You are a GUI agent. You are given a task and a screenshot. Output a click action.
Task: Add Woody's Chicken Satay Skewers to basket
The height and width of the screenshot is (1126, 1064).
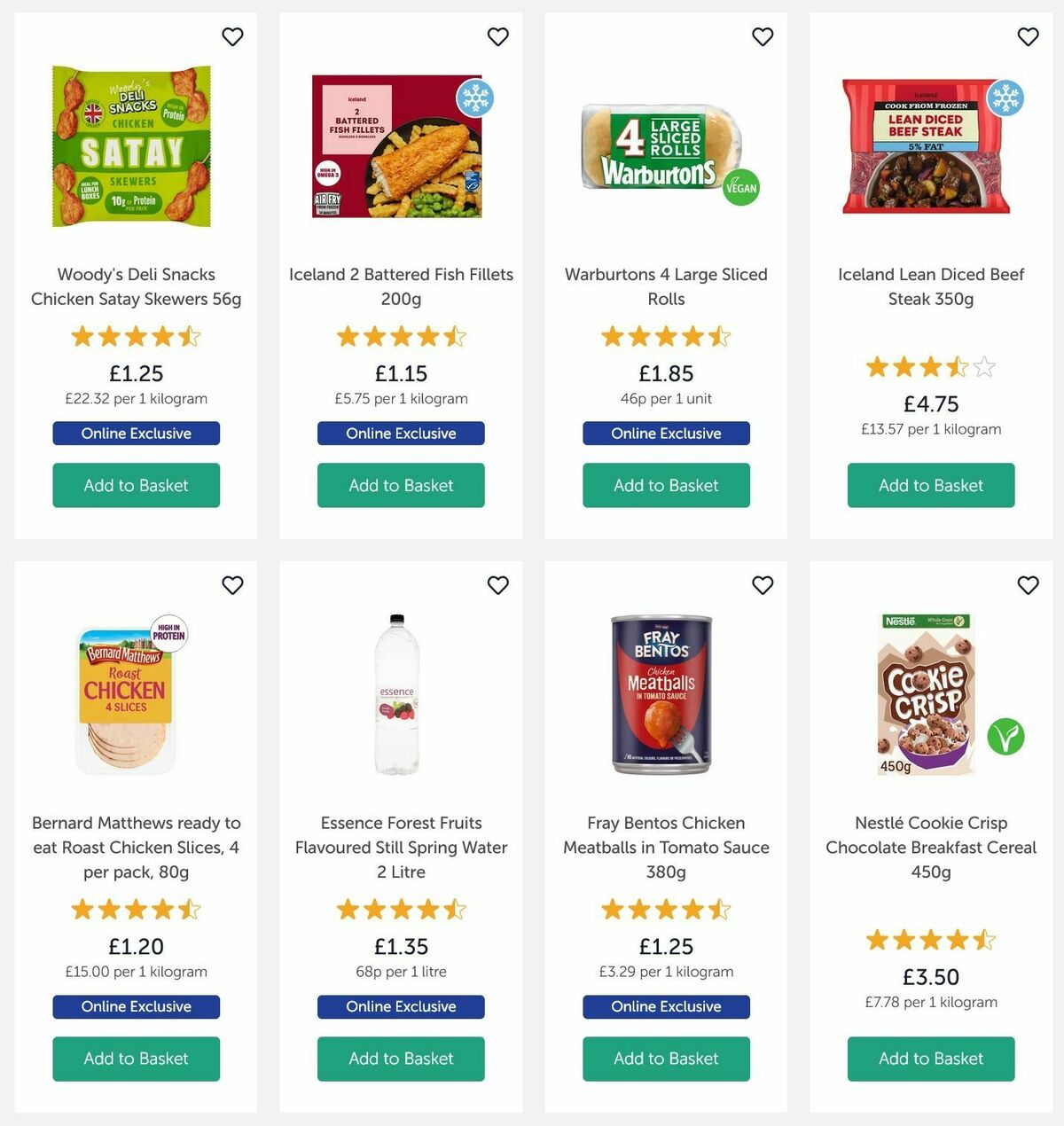(x=135, y=485)
